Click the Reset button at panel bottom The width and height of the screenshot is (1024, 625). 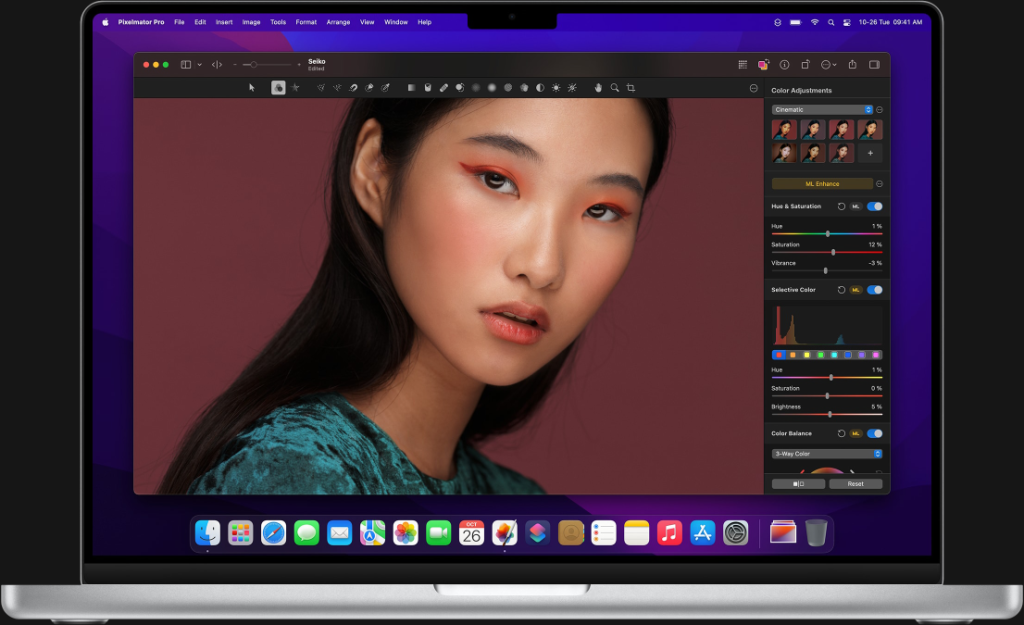click(856, 483)
